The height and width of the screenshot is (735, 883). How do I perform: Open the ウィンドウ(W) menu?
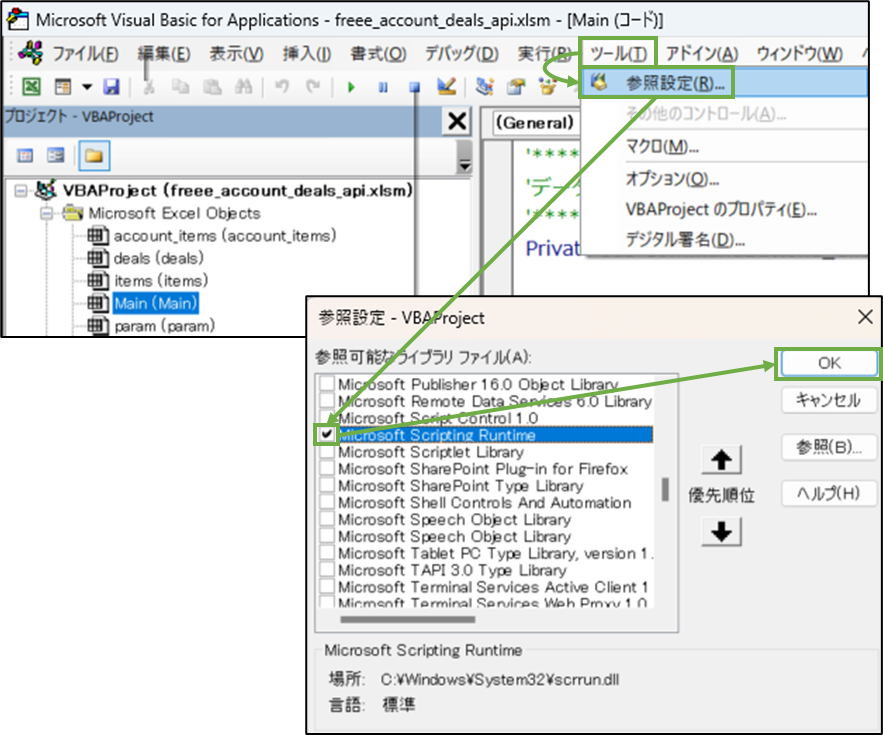pyautogui.click(x=799, y=54)
